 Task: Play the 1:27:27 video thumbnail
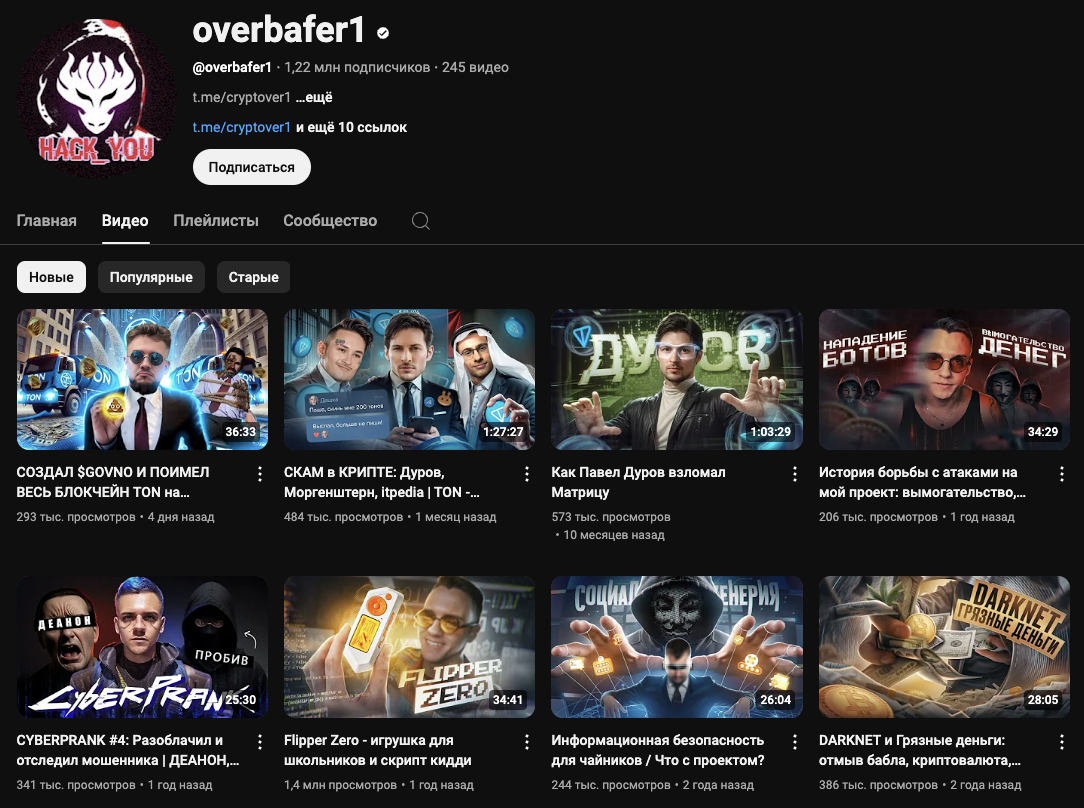coord(409,379)
